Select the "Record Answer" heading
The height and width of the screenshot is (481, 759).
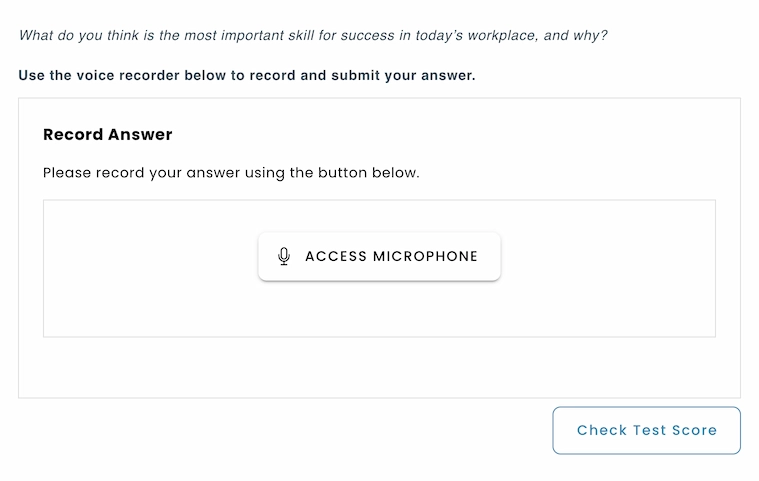pyautogui.click(x=108, y=135)
